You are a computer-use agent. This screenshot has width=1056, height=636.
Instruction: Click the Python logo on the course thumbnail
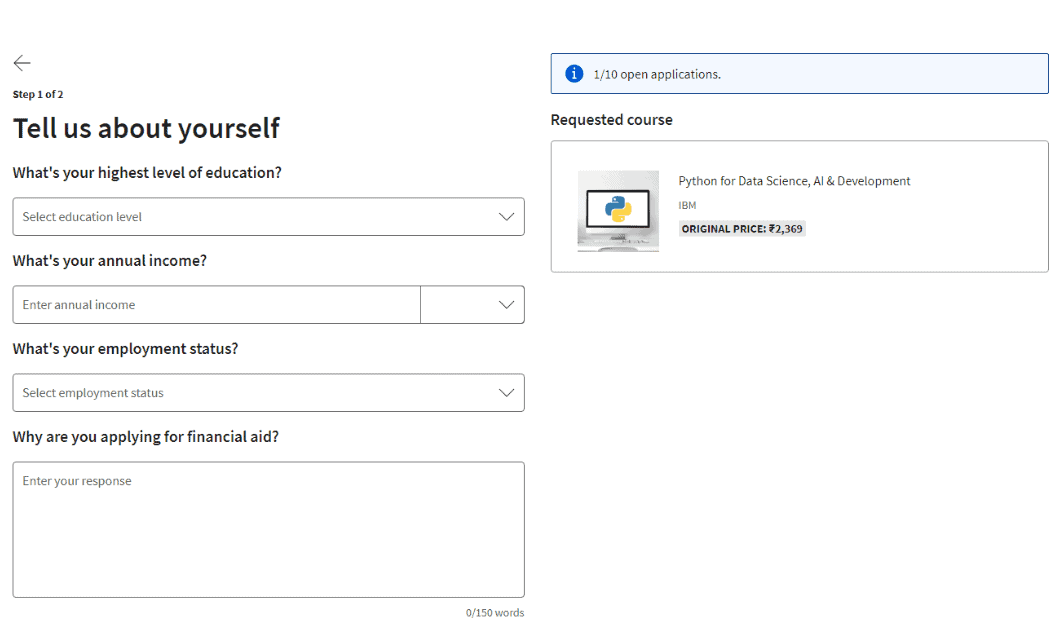click(618, 207)
